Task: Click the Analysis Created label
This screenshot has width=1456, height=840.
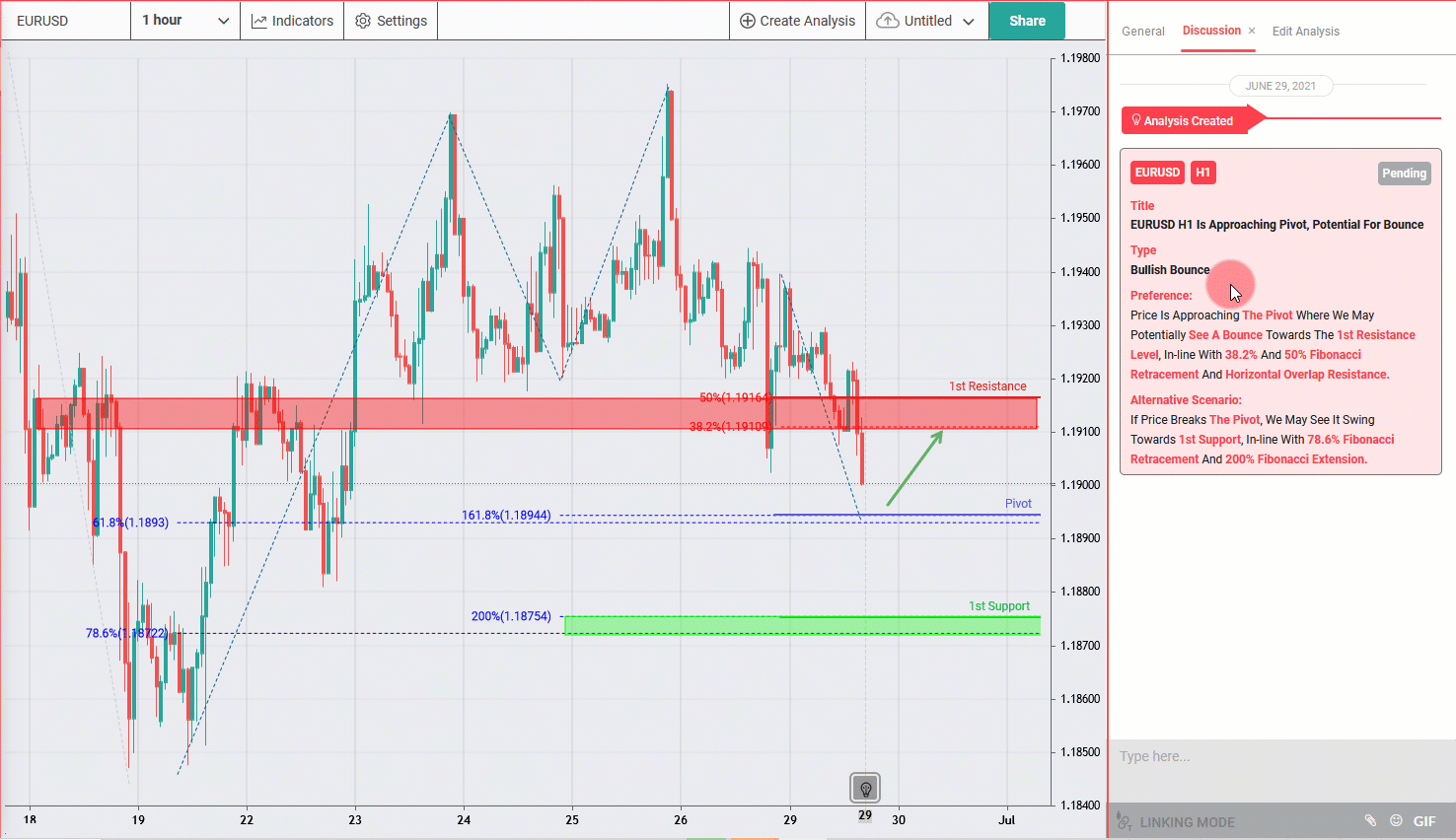Action: [1188, 121]
